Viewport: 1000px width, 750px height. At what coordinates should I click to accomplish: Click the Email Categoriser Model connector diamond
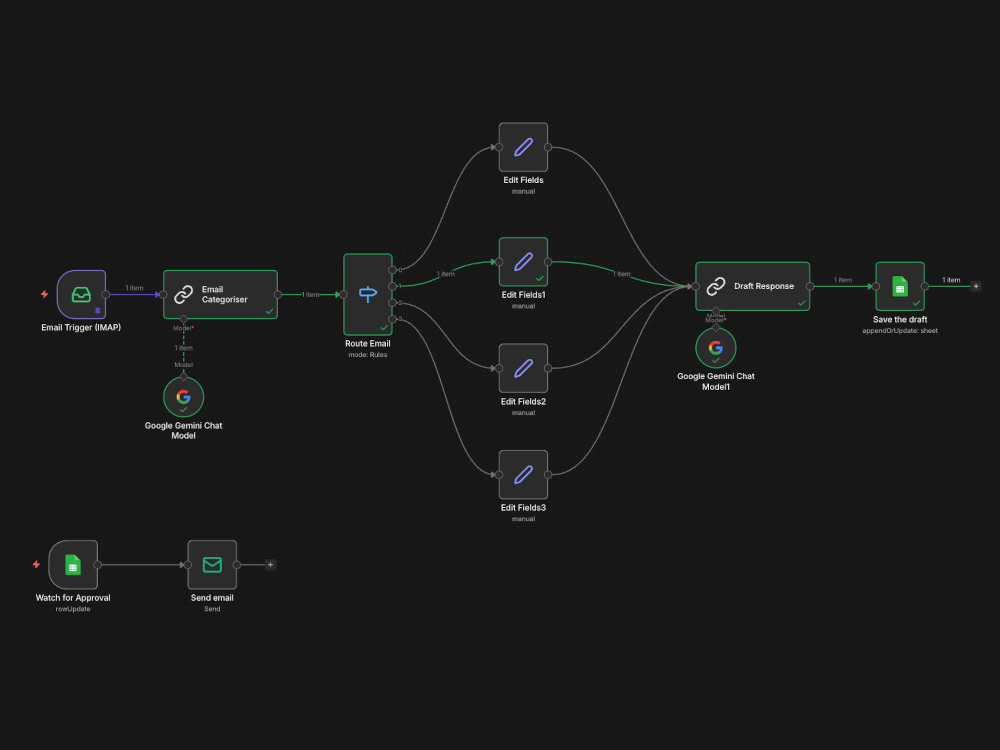click(x=184, y=319)
